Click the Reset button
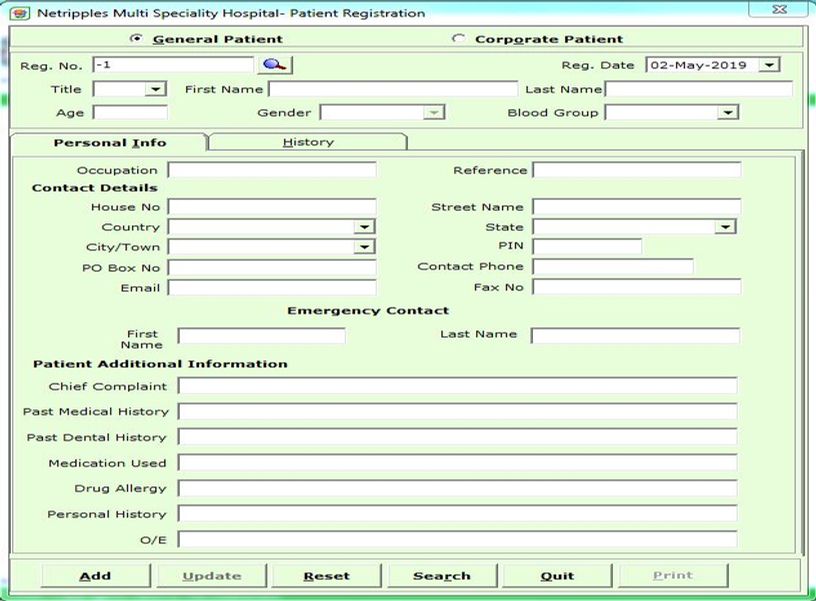Viewport: 816px width, 601px height. click(327, 576)
